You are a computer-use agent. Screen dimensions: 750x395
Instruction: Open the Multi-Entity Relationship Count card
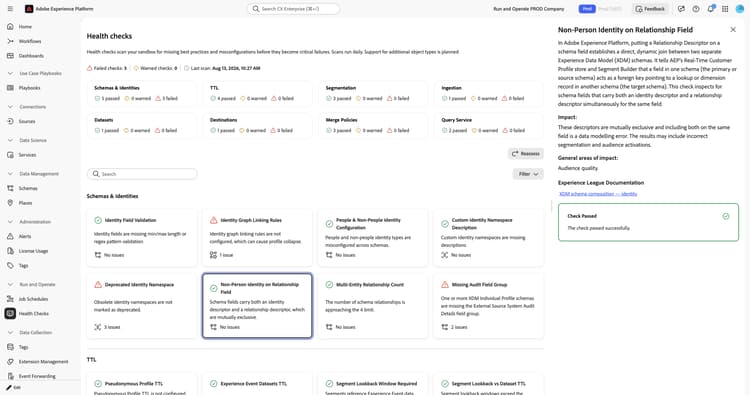[x=373, y=306]
